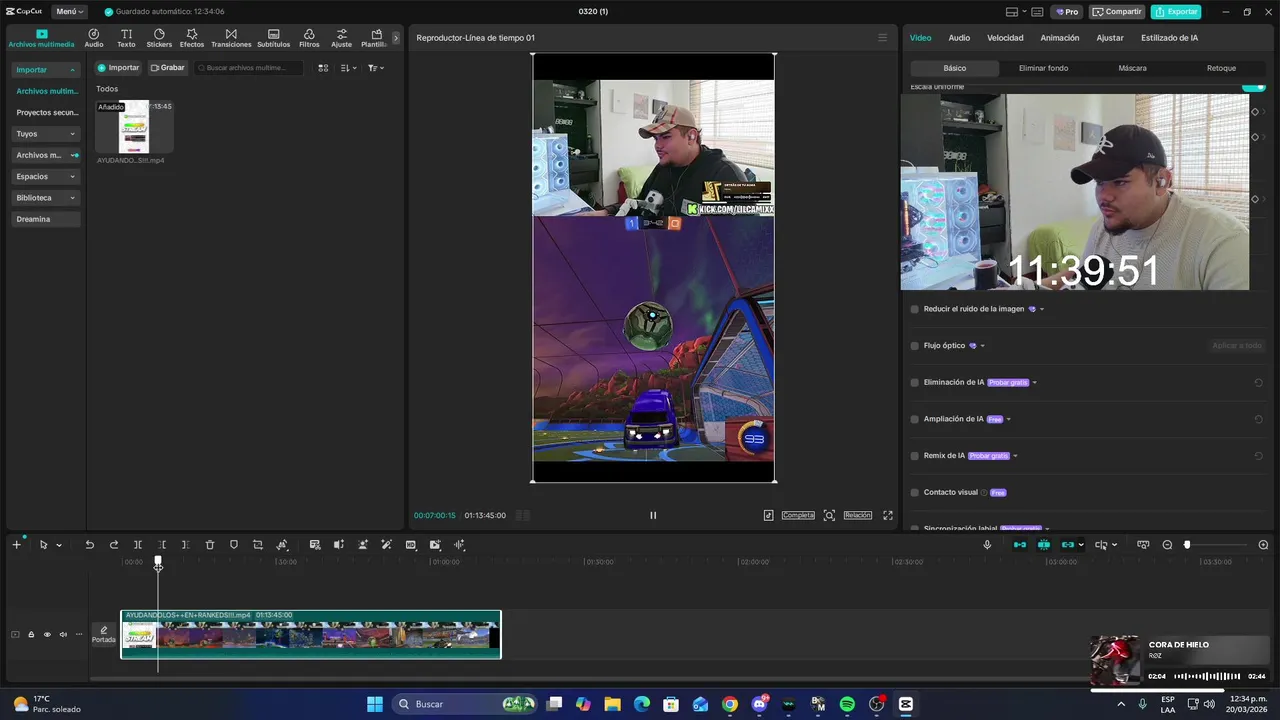The width and height of the screenshot is (1280, 720).
Task: Click the Pro upgrade button
Action: click(1068, 12)
